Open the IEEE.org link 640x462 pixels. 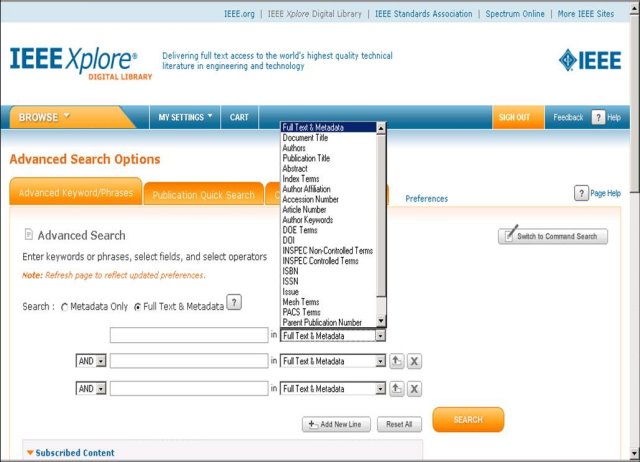pyautogui.click(x=239, y=14)
